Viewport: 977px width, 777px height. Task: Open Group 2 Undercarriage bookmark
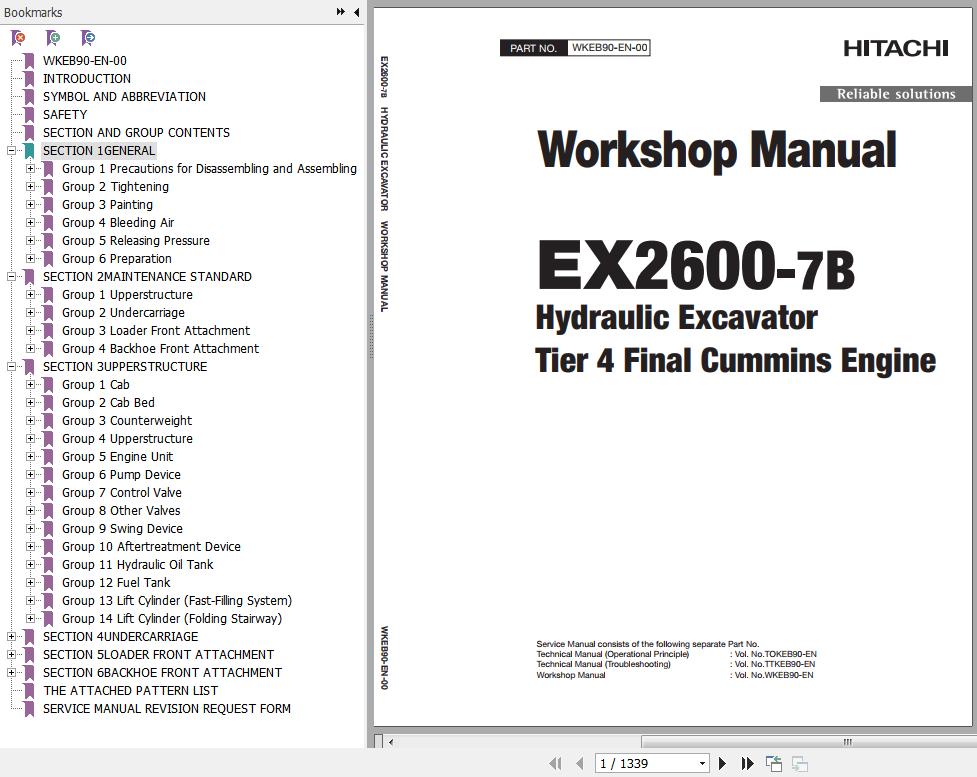coord(123,313)
